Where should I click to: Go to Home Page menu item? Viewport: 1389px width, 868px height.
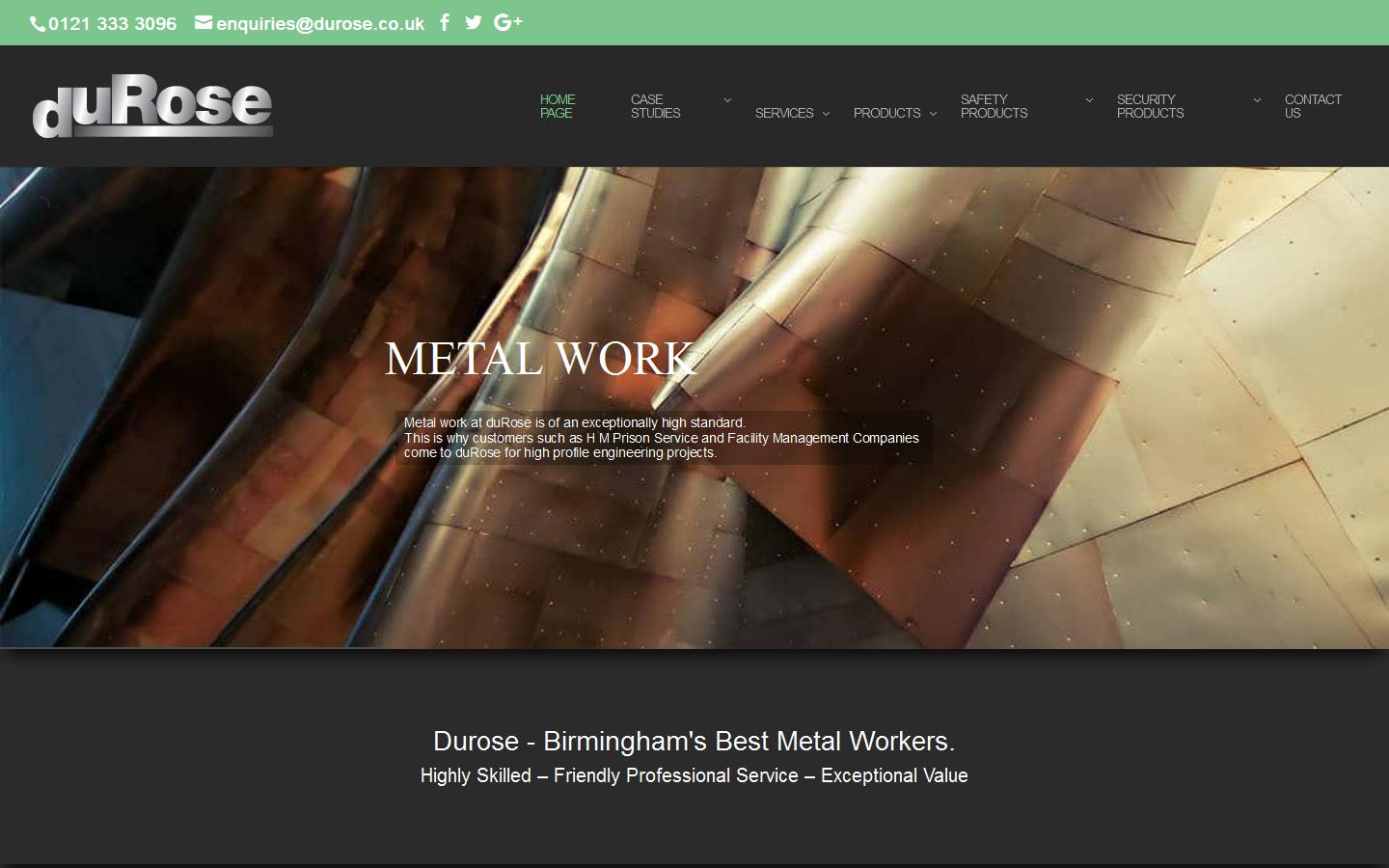click(x=558, y=106)
